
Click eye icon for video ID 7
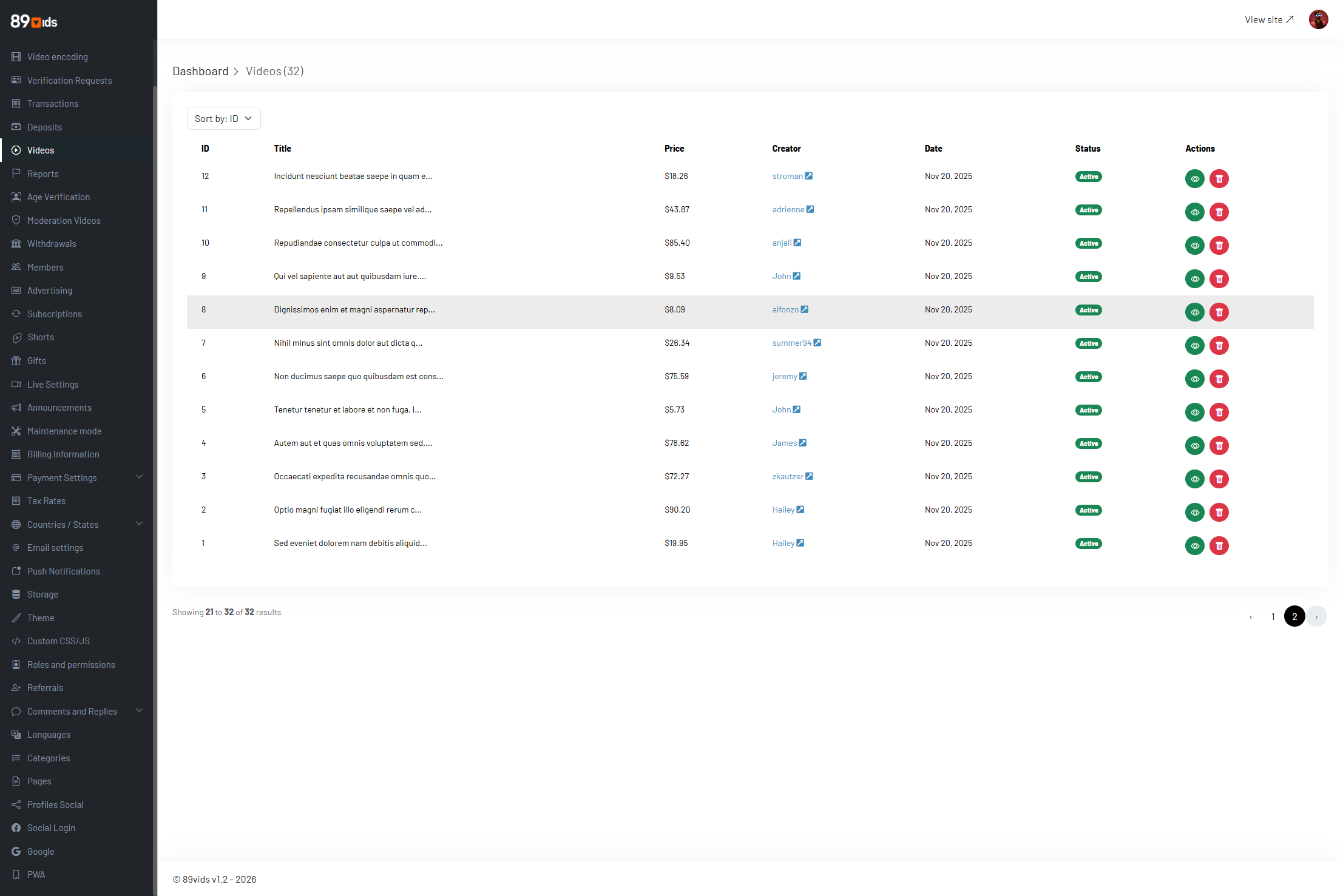(x=1194, y=346)
